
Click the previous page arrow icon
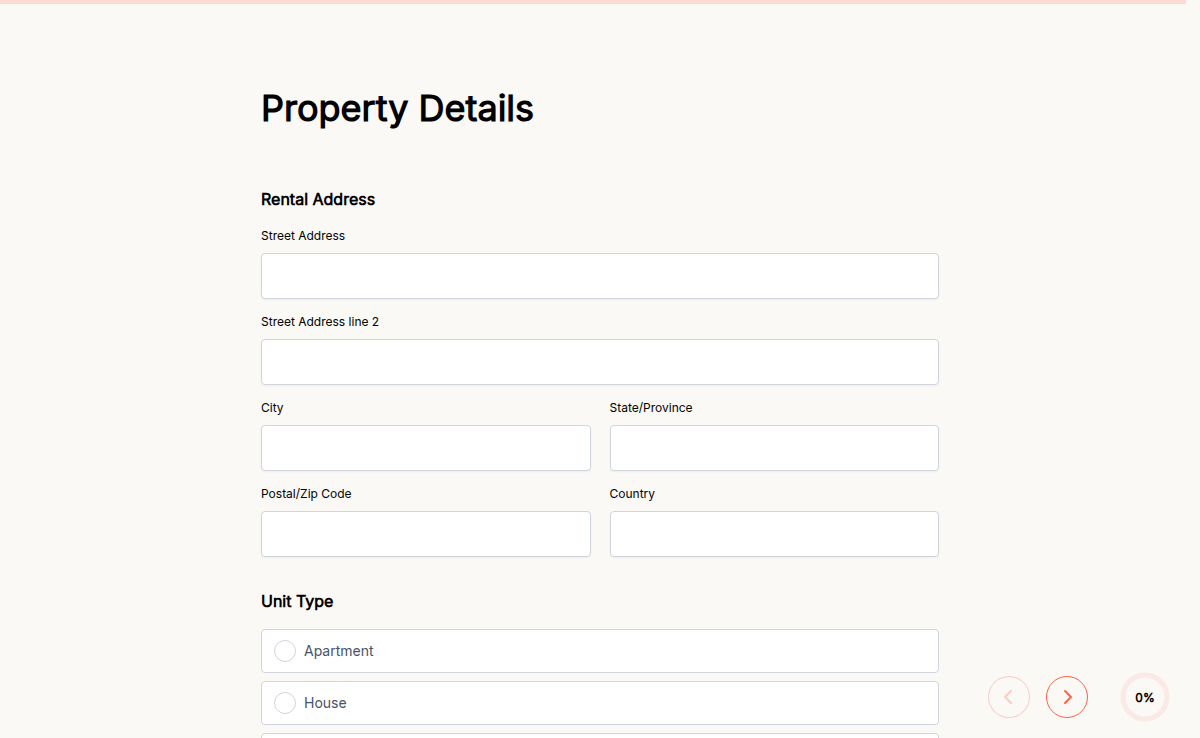click(x=1008, y=697)
